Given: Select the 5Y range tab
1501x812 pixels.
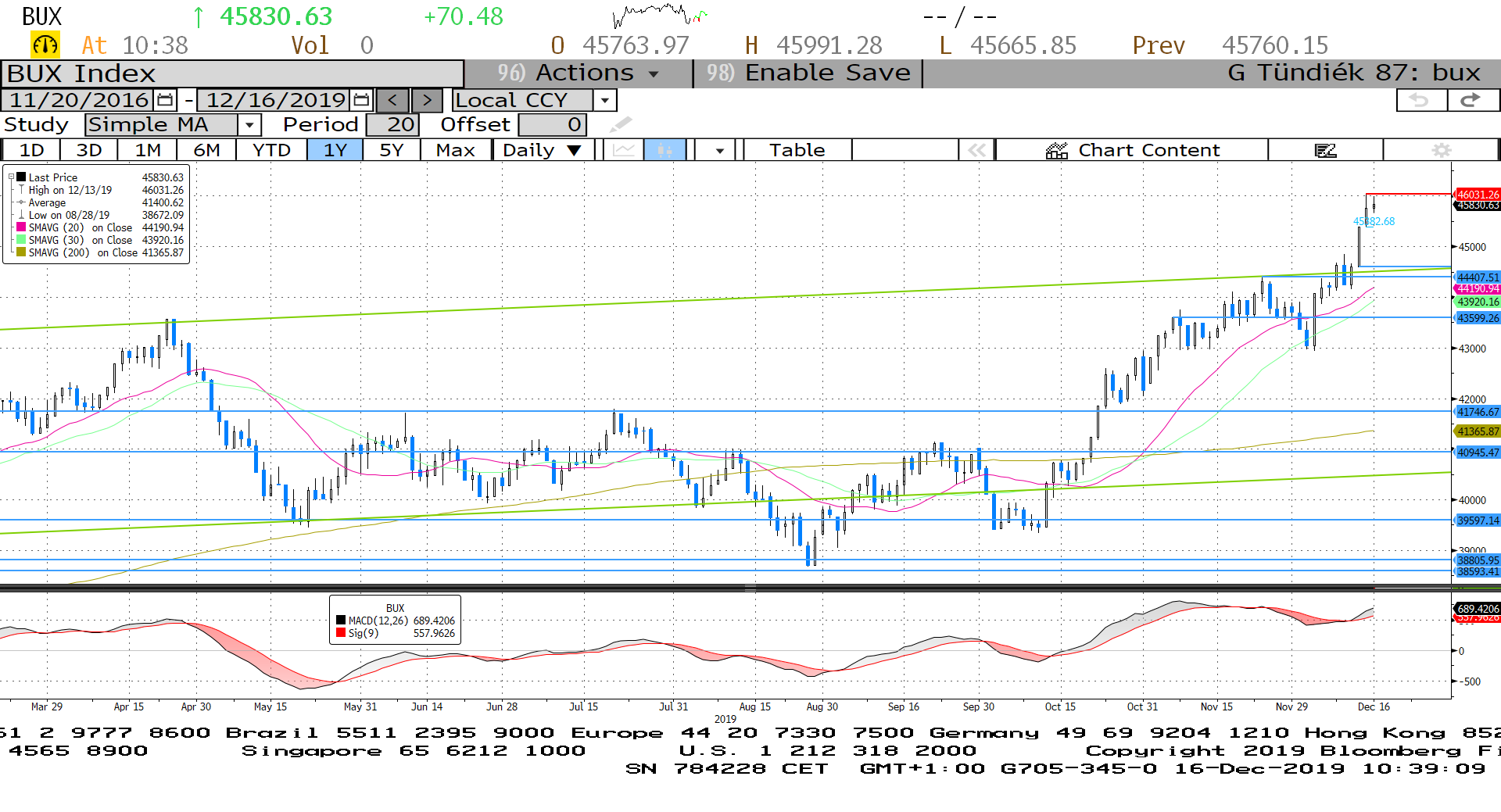Looking at the screenshot, I should click(391, 150).
